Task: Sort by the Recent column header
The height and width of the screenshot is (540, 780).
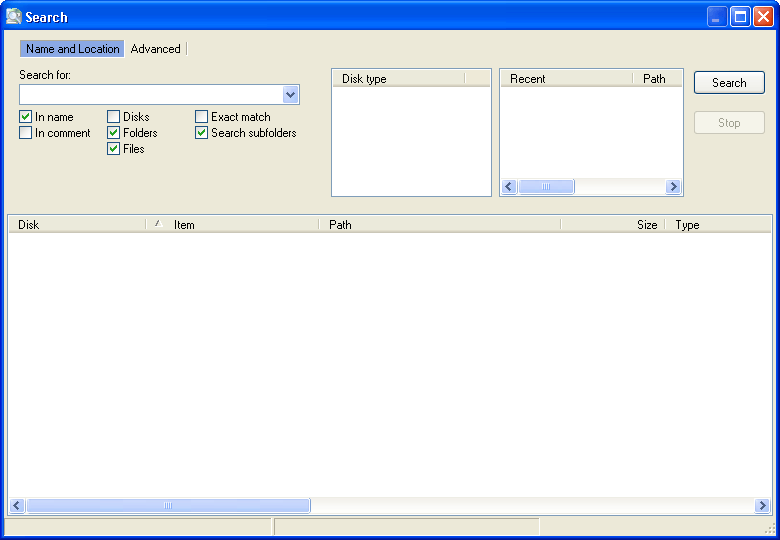Action: (567, 79)
